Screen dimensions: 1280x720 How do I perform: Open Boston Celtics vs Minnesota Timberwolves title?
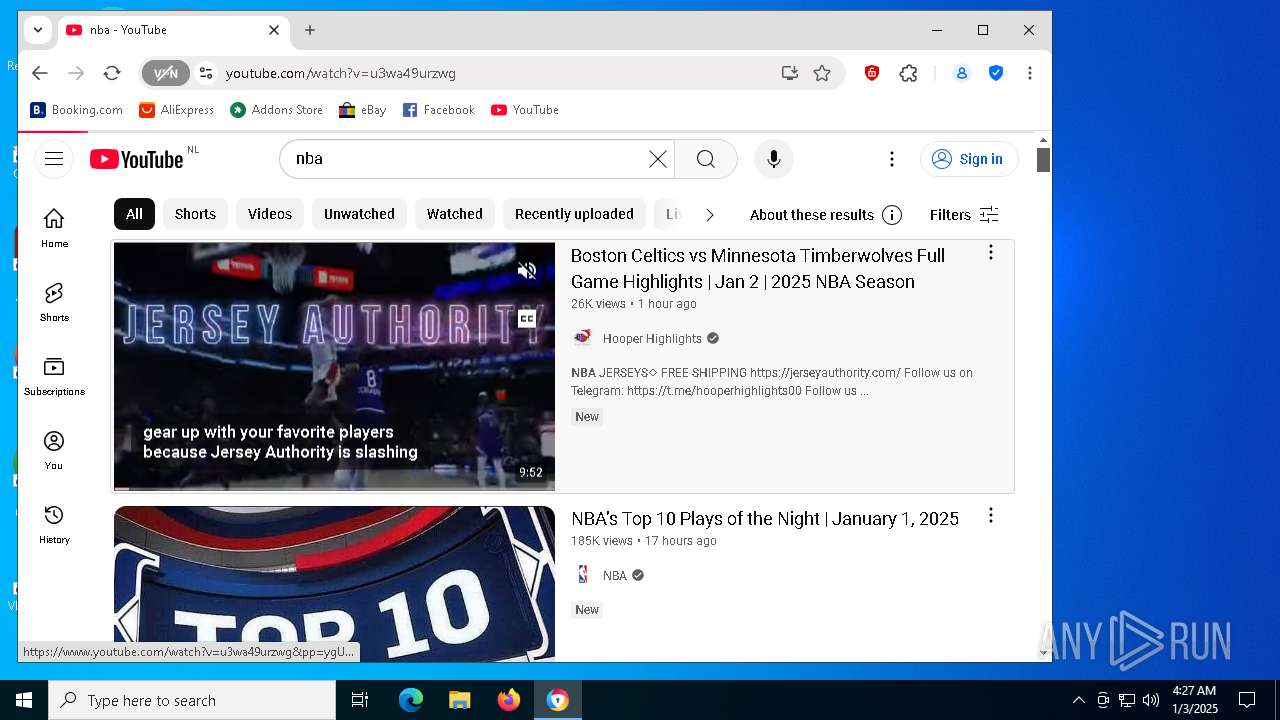[758, 268]
